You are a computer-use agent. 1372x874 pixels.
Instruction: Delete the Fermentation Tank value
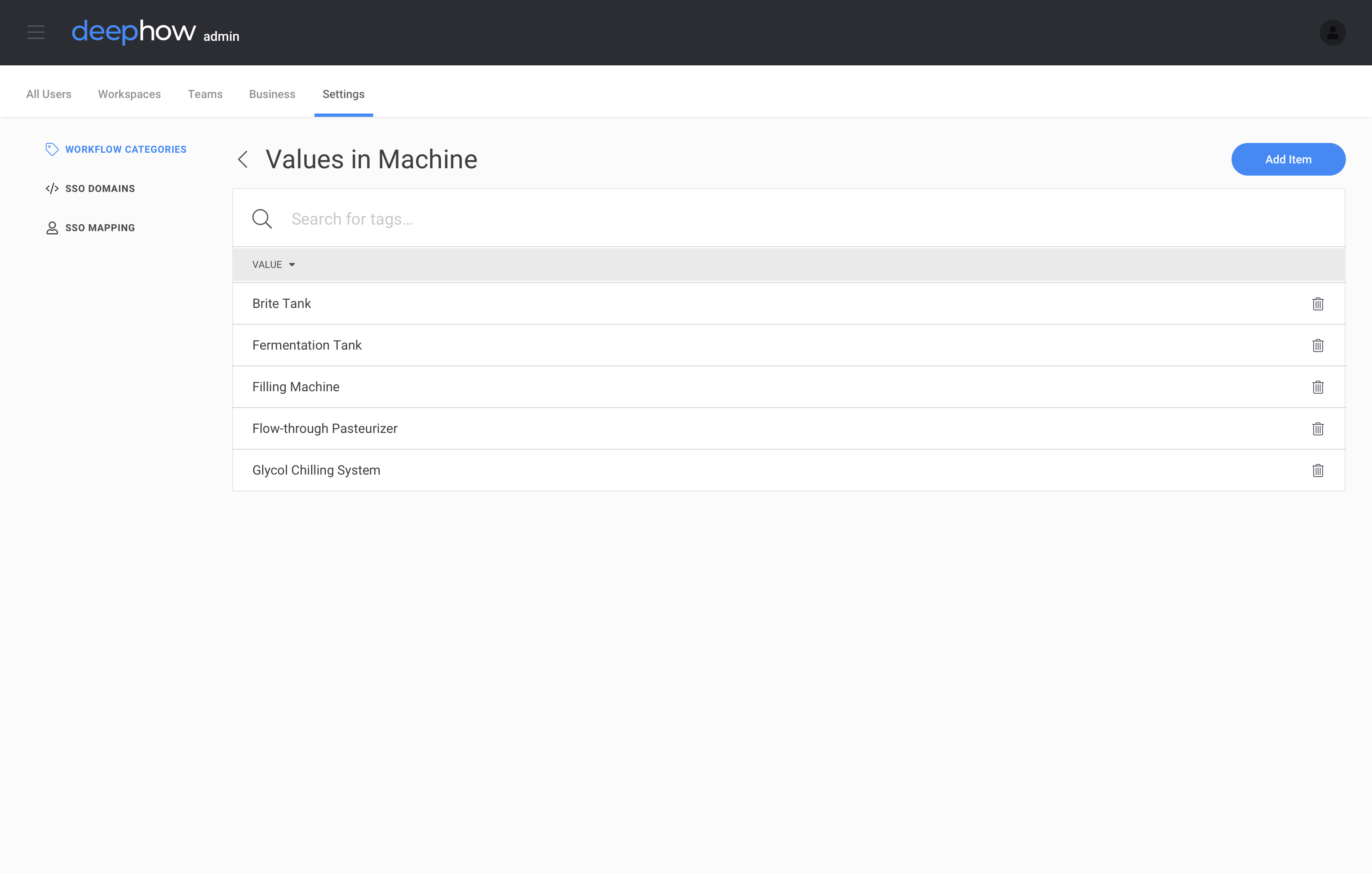[1318, 345]
